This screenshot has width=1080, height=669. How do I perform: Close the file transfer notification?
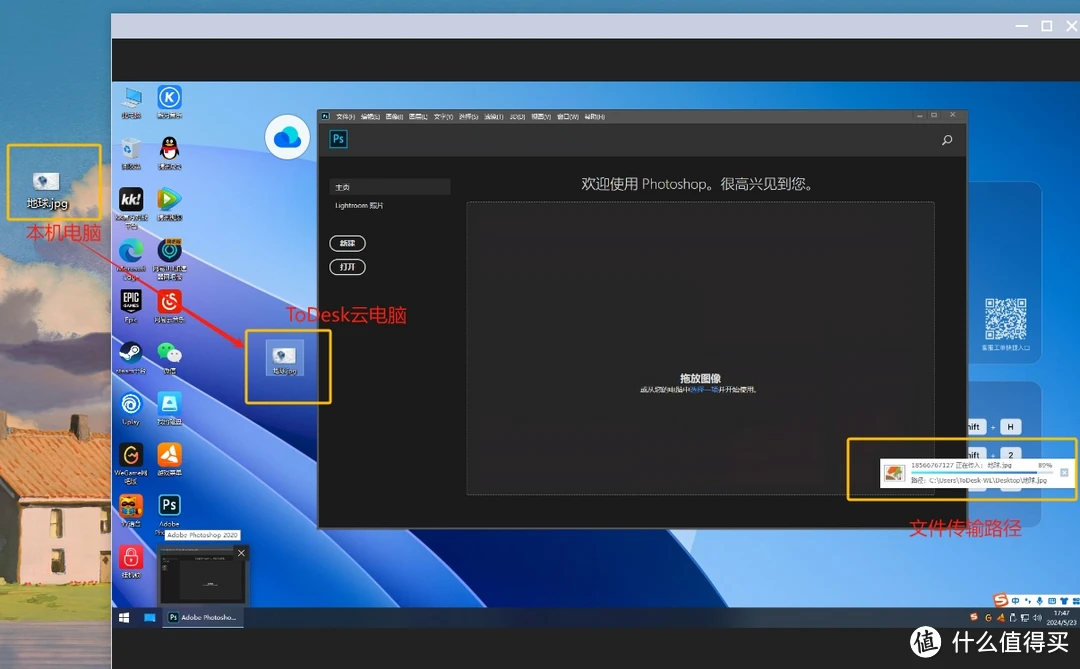1064,472
